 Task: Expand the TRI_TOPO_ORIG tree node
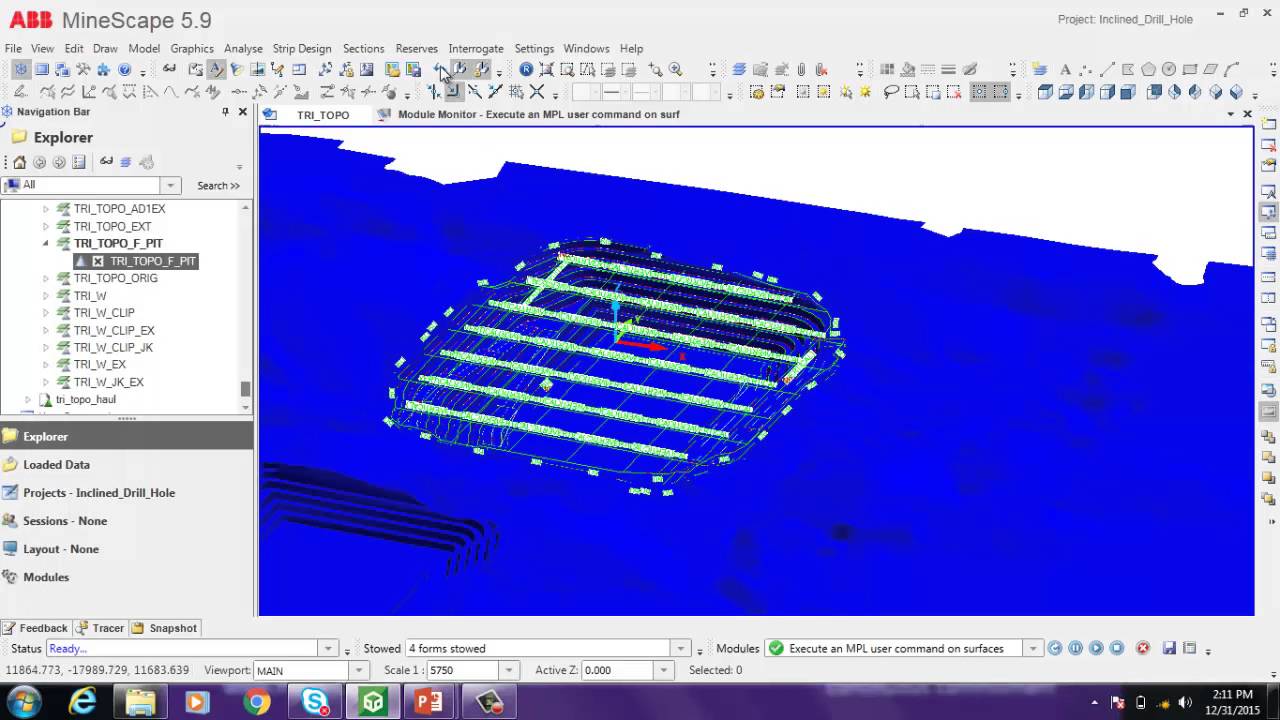point(46,278)
